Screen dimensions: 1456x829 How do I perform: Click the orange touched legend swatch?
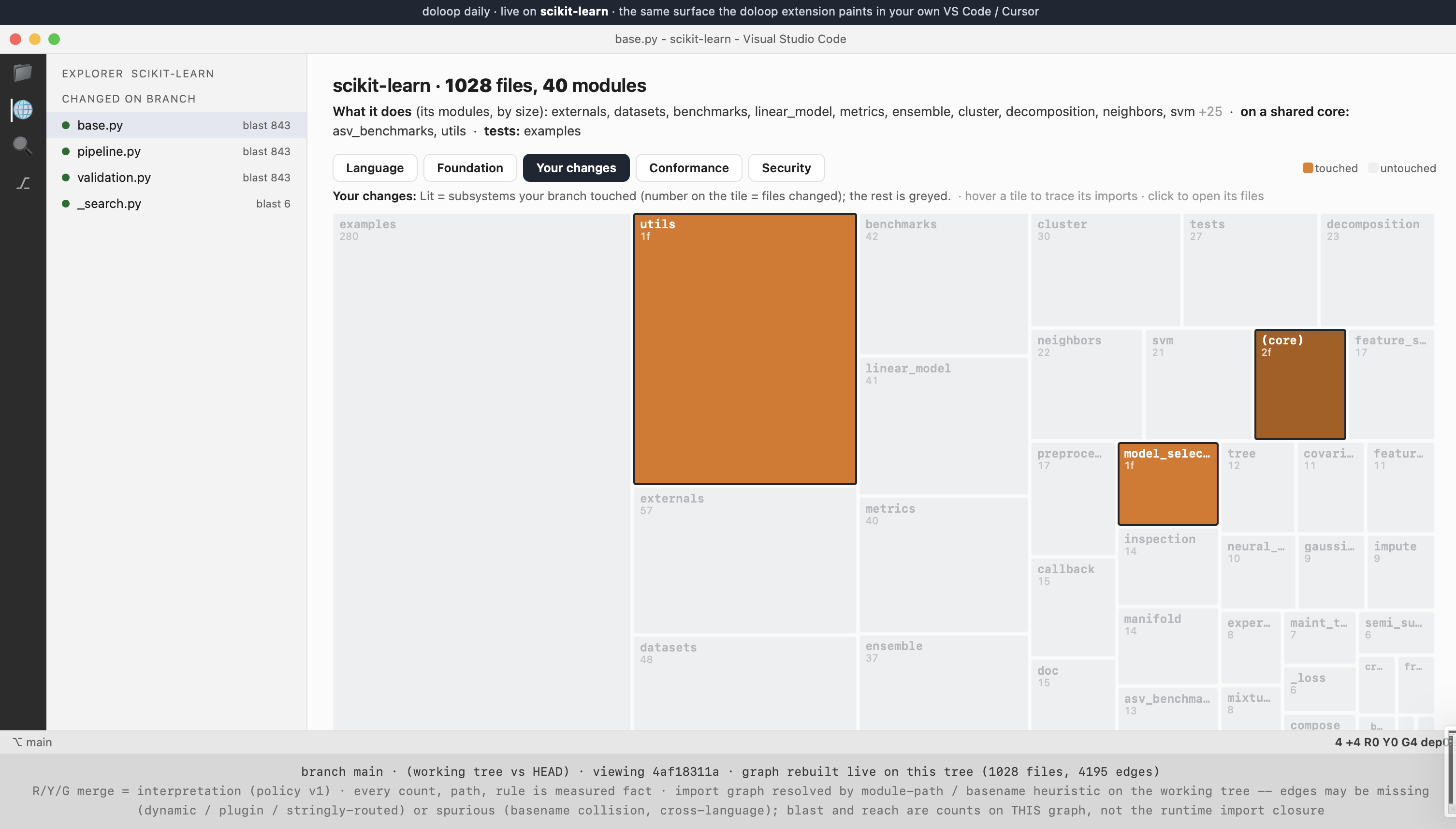pos(1308,168)
